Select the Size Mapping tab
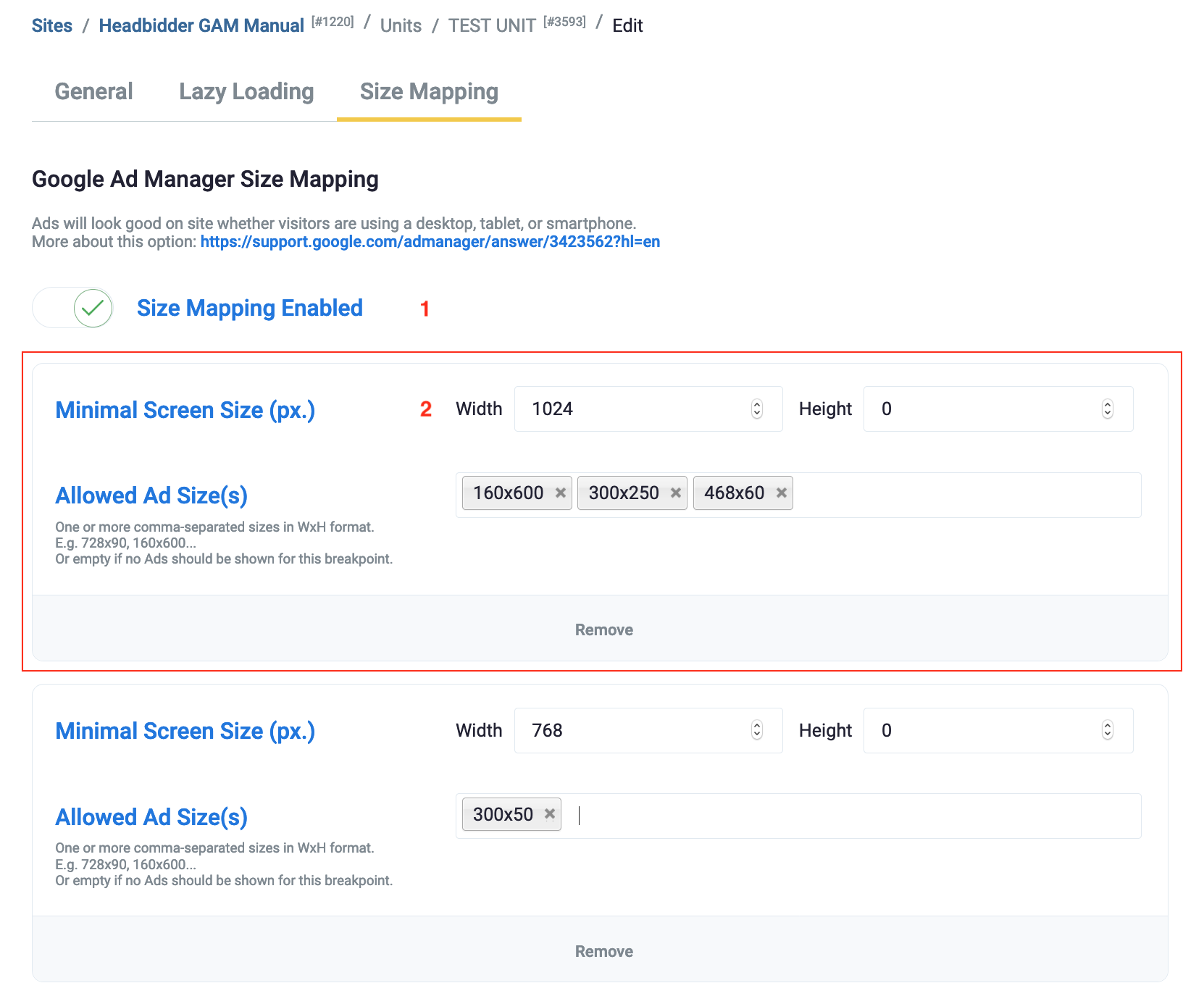This screenshot has width=1204, height=1004. [x=429, y=92]
